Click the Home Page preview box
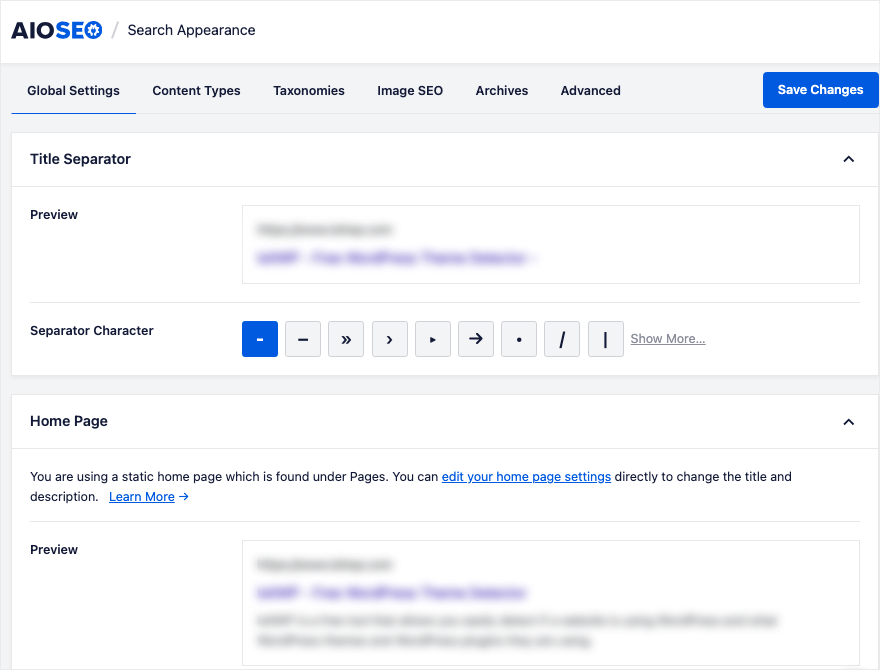 pos(551,603)
